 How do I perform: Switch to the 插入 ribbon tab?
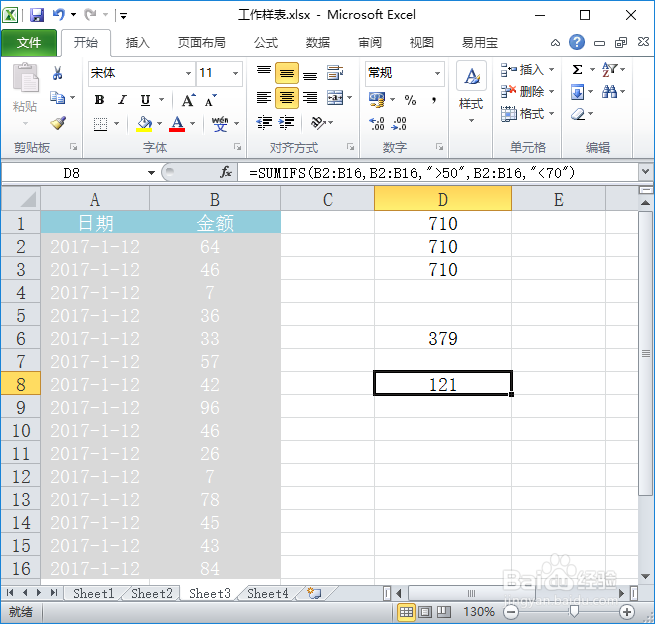[137, 43]
